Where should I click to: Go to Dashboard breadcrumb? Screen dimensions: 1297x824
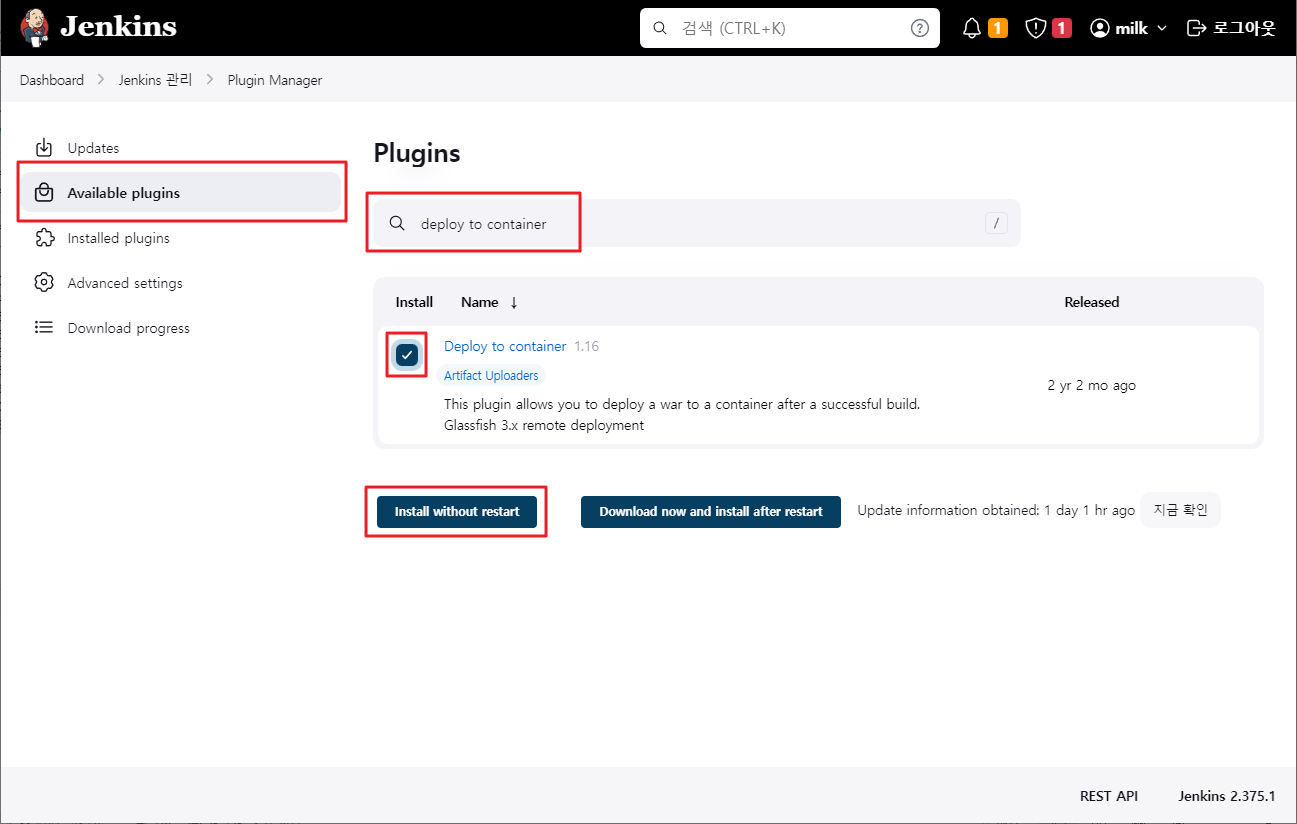52,80
